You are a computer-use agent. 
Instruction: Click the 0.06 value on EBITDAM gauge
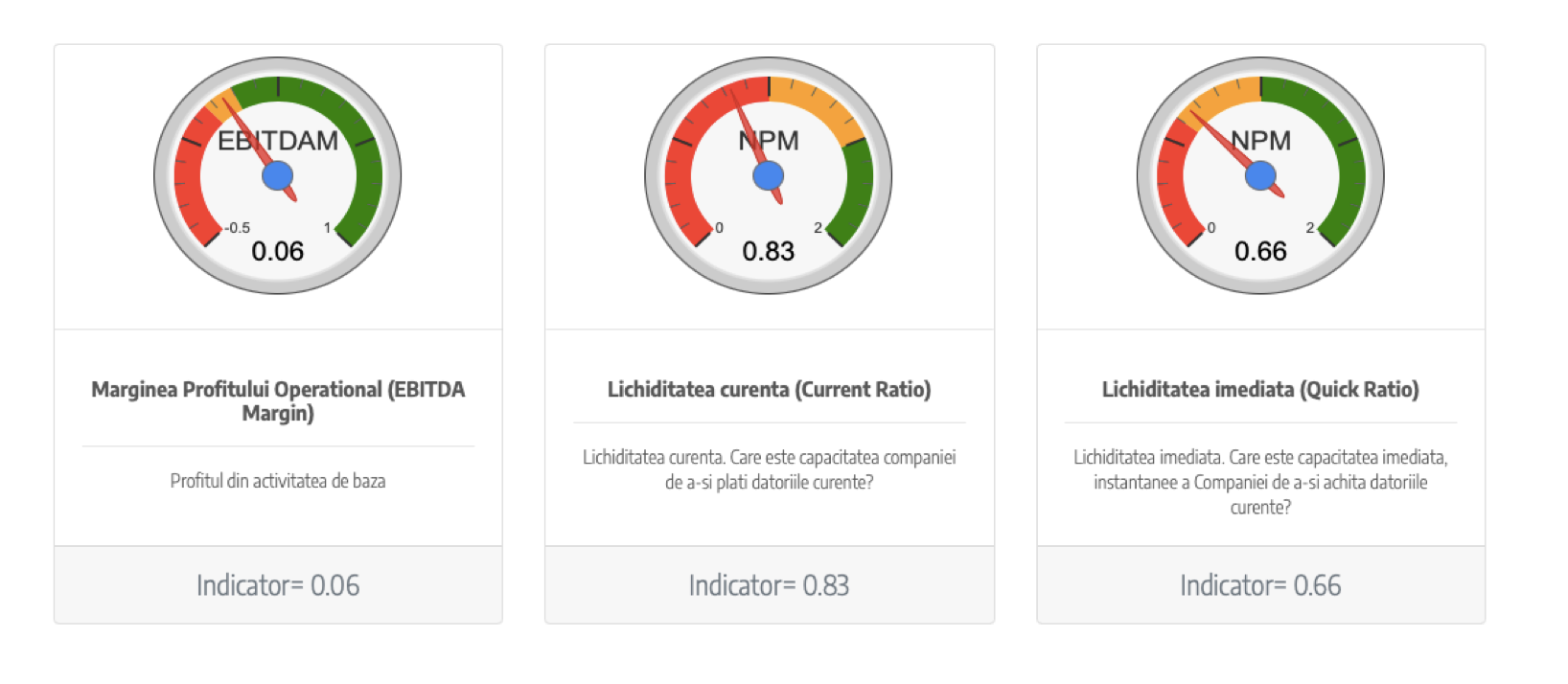pos(278,251)
